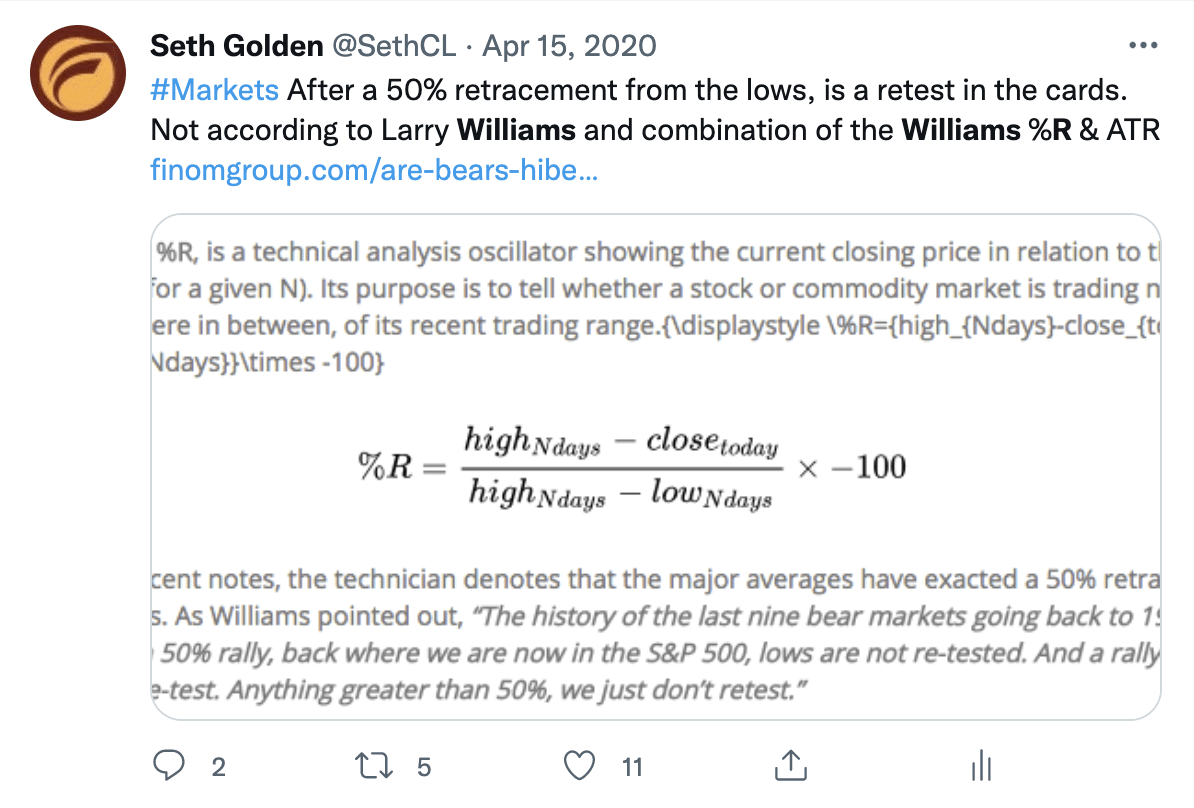Like the tweet with the heart icon
Screen dimensions: 1194x808
click(x=579, y=766)
